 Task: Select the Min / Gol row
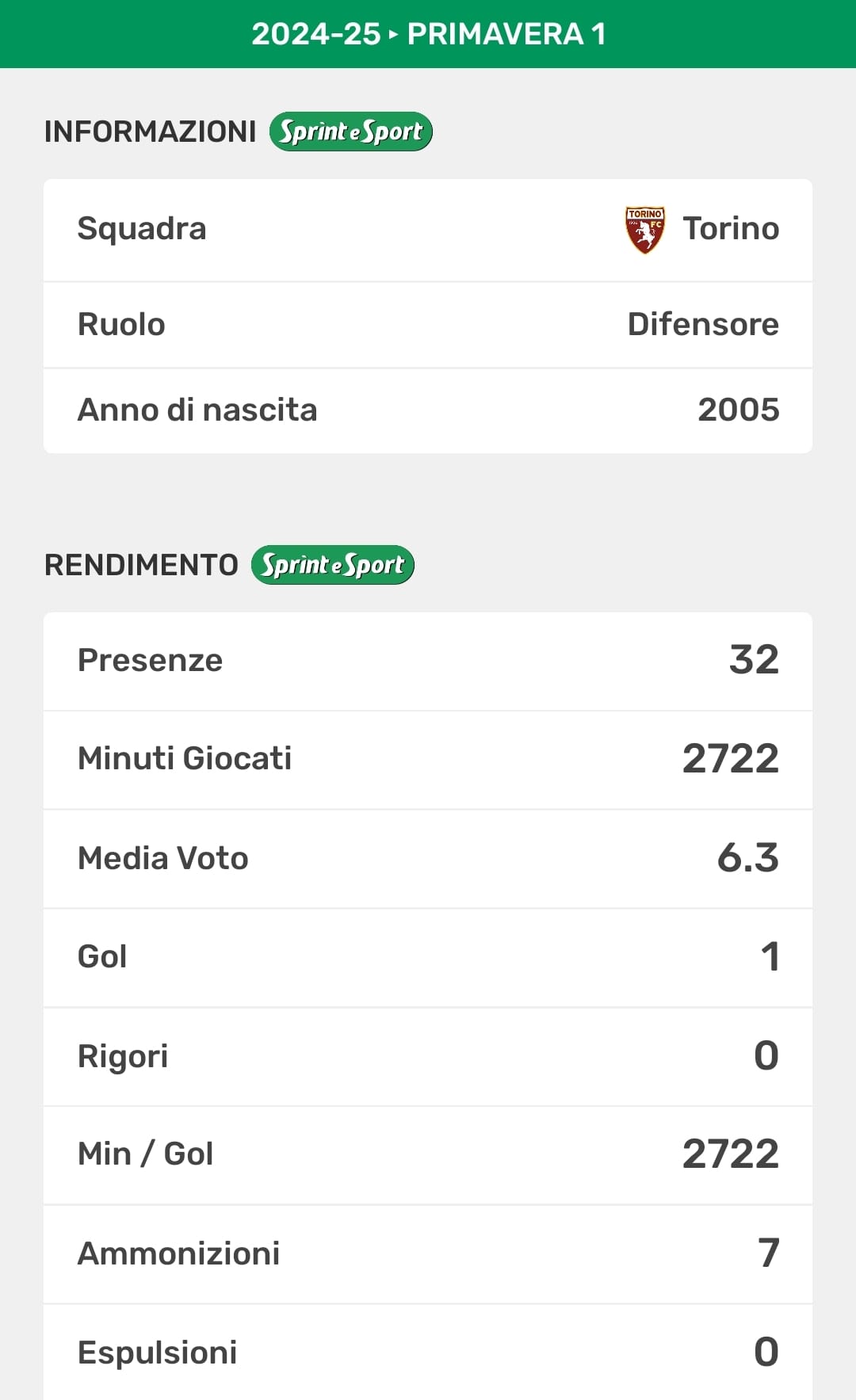[x=428, y=1154]
